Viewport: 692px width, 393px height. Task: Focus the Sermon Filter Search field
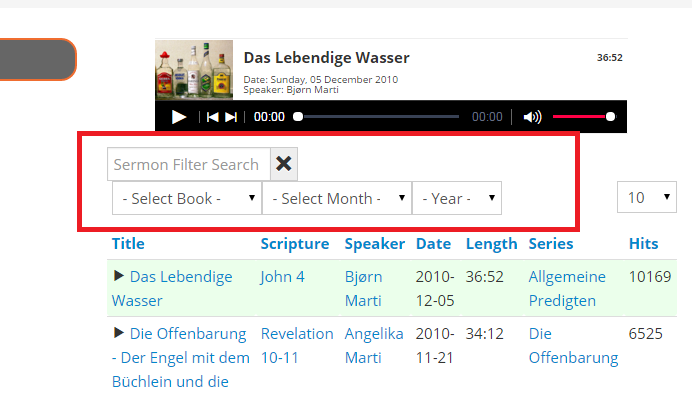[189, 164]
